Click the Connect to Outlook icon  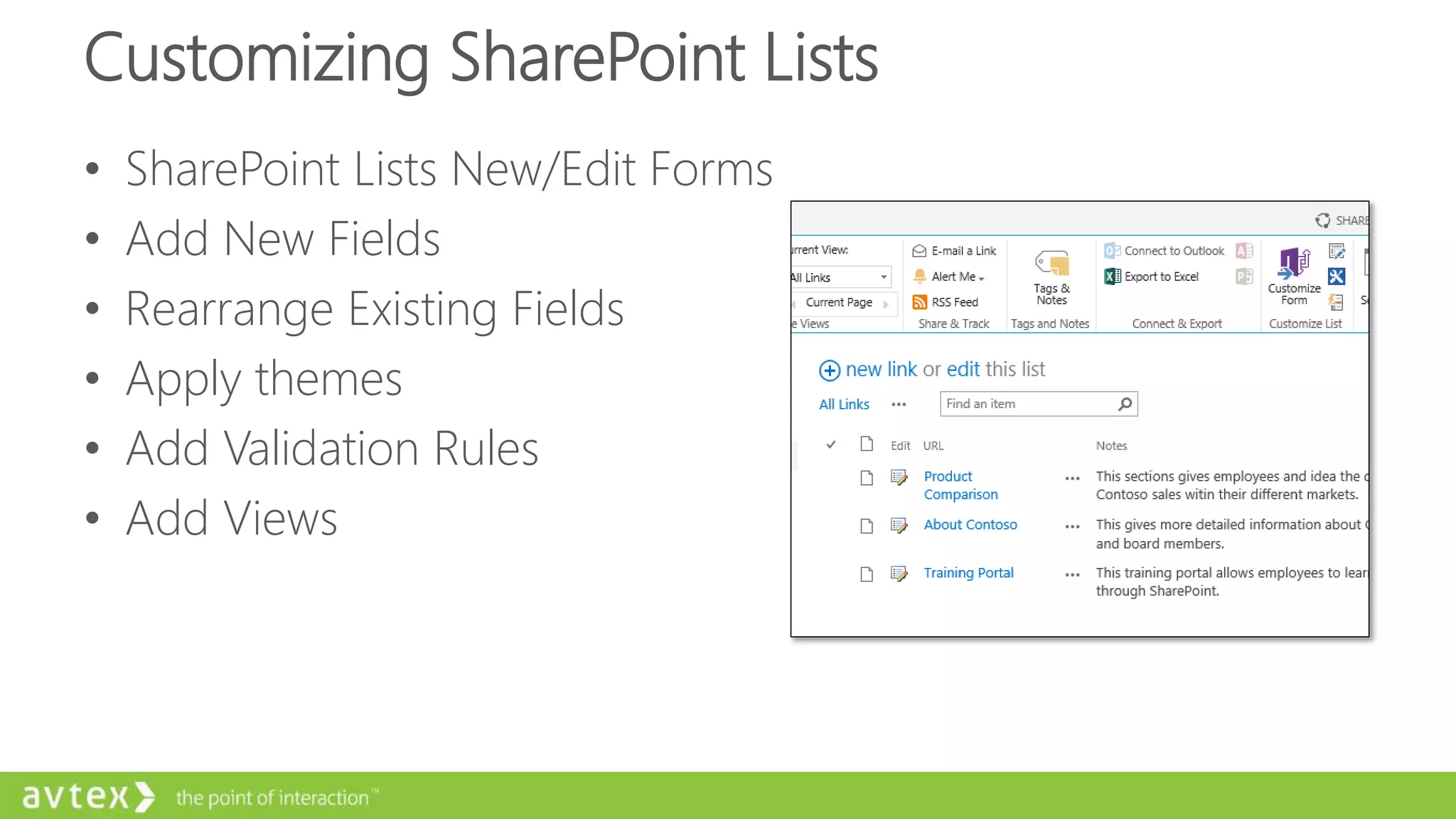pyautogui.click(x=1112, y=250)
